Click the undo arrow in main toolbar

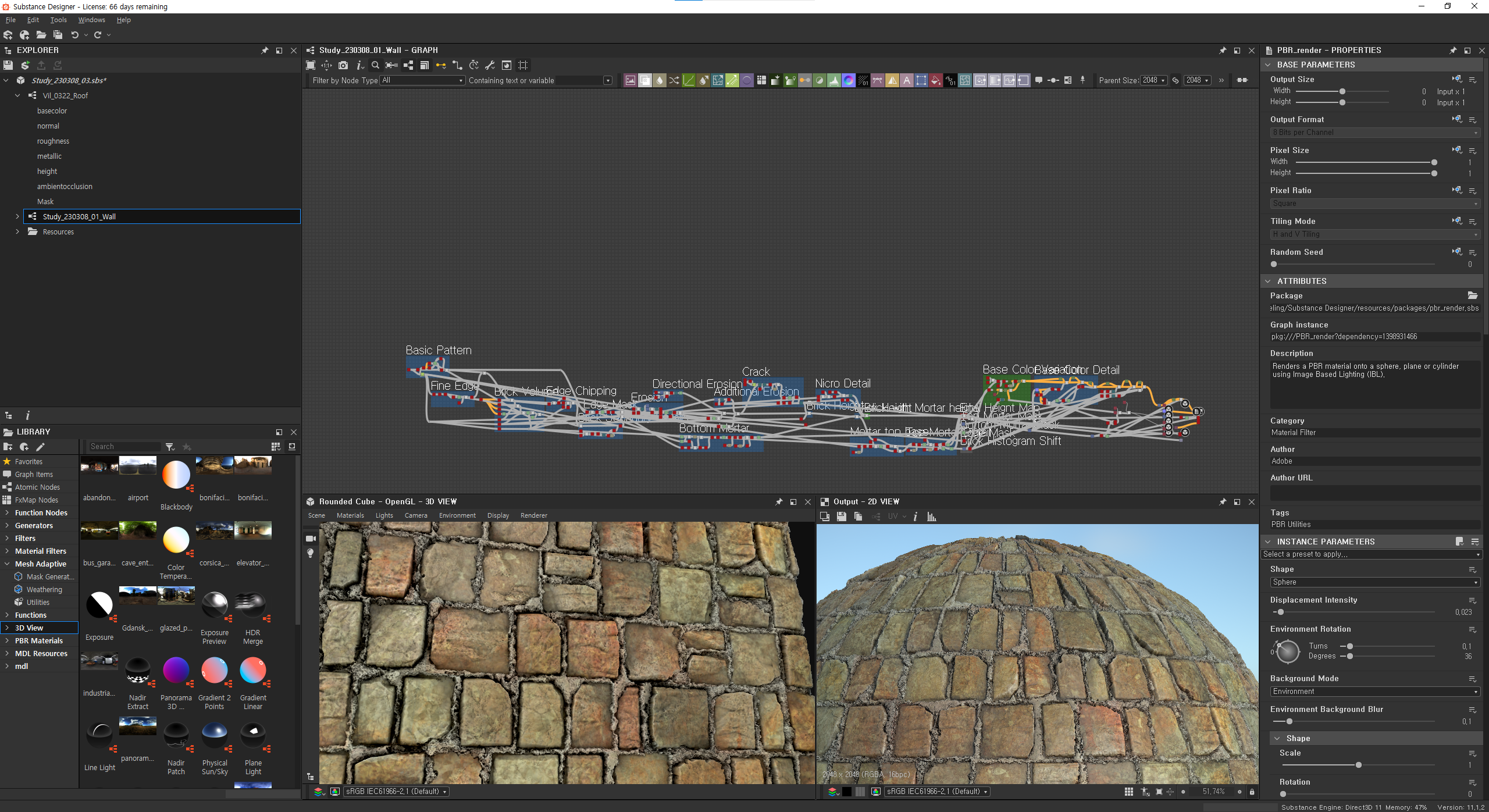[x=74, y=35]
